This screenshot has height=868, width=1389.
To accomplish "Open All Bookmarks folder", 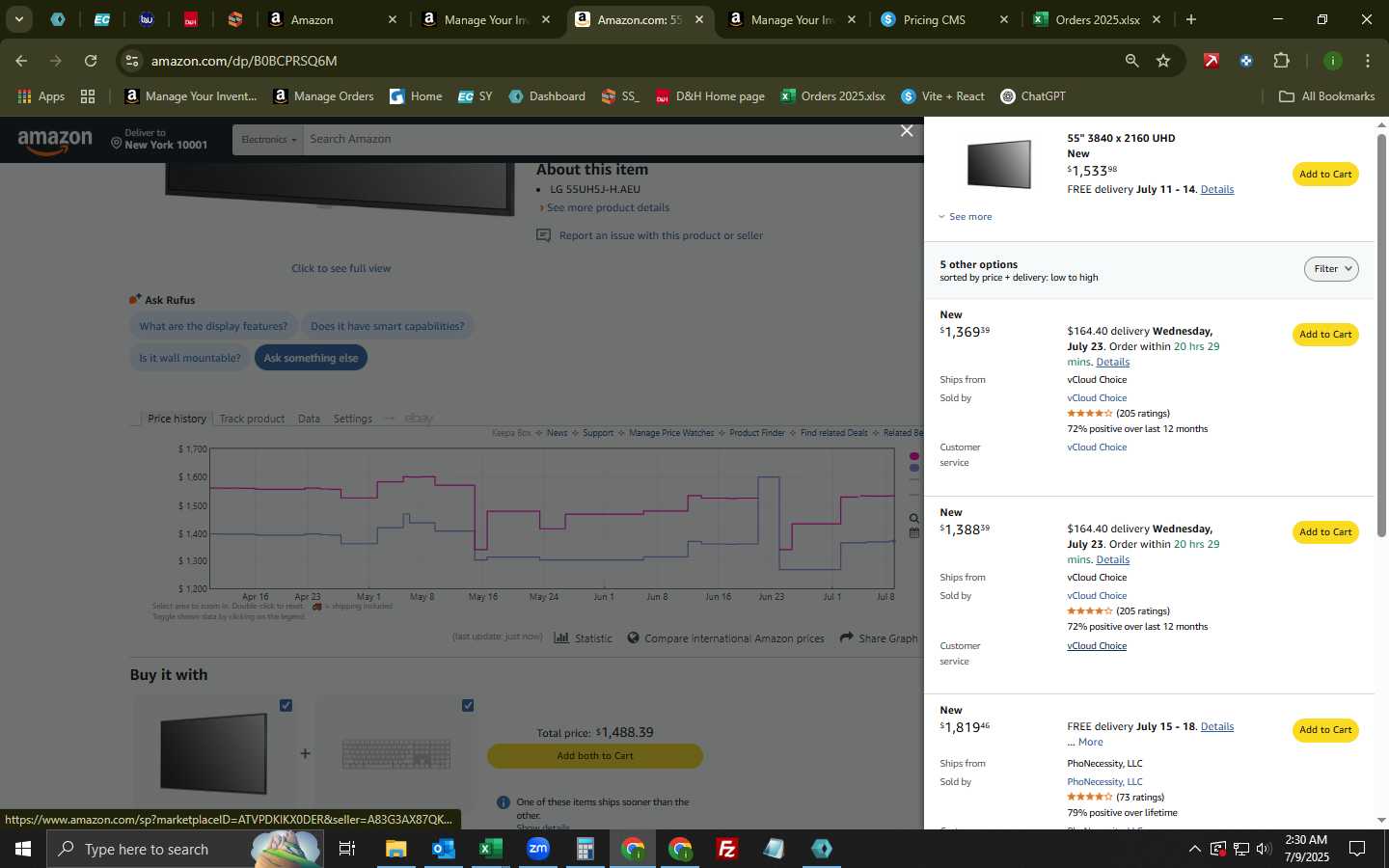I will point(1326,96).
